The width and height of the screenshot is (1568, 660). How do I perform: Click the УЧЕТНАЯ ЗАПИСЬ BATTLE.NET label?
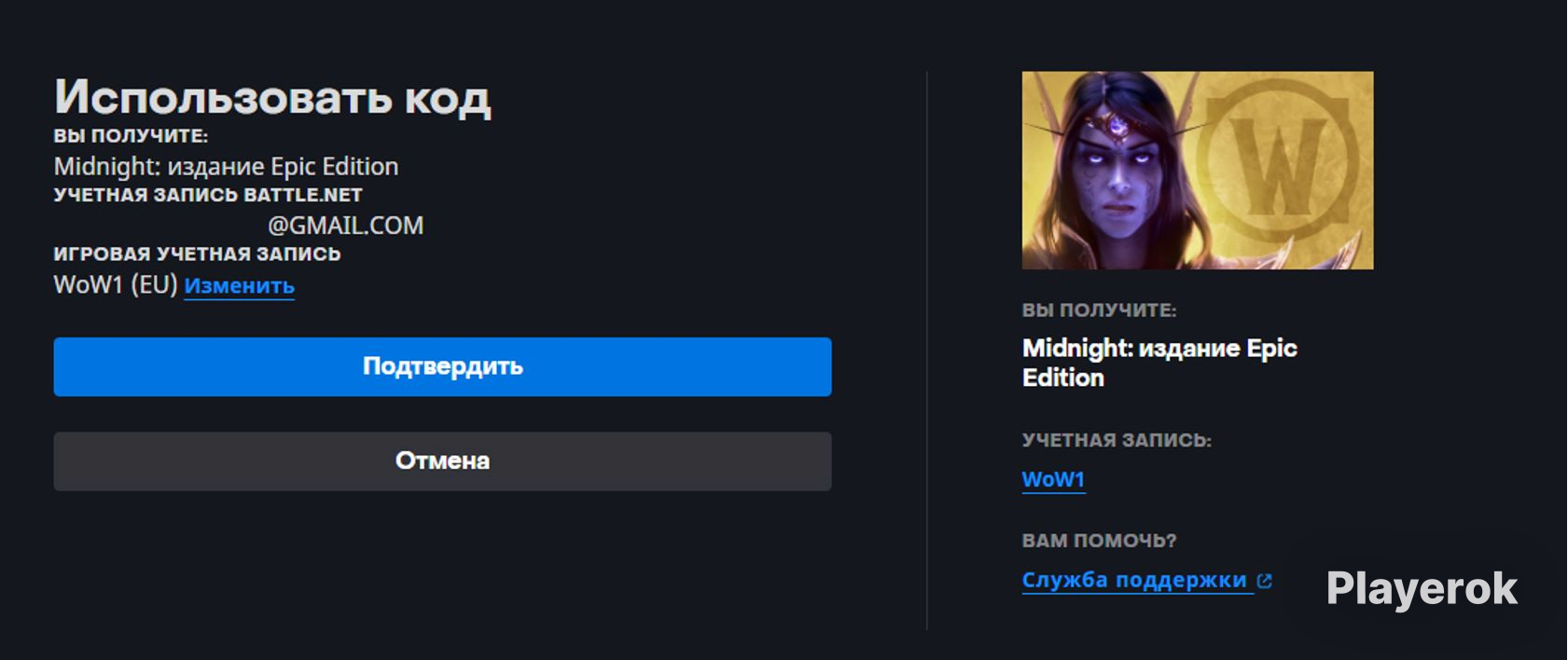(207, 196)
